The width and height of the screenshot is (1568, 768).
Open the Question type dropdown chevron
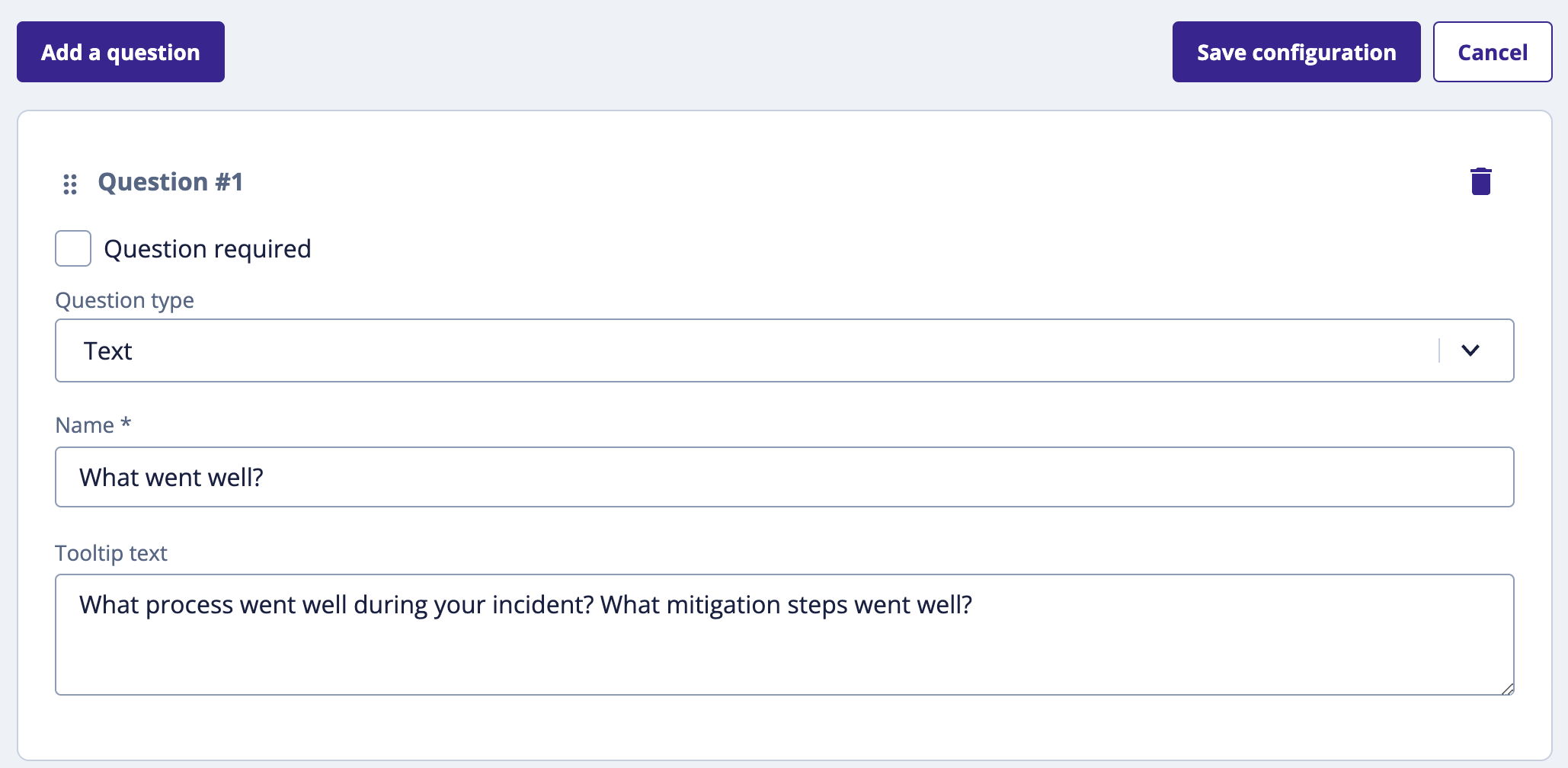tap(1470, 350)
